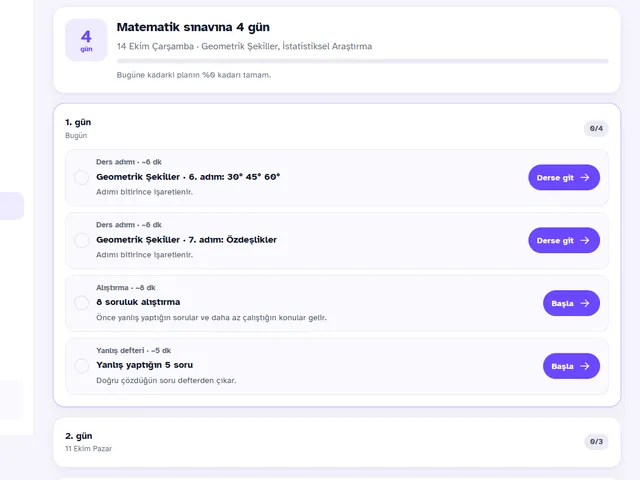Click the Alıştırma · ~8 dk label

126,287
